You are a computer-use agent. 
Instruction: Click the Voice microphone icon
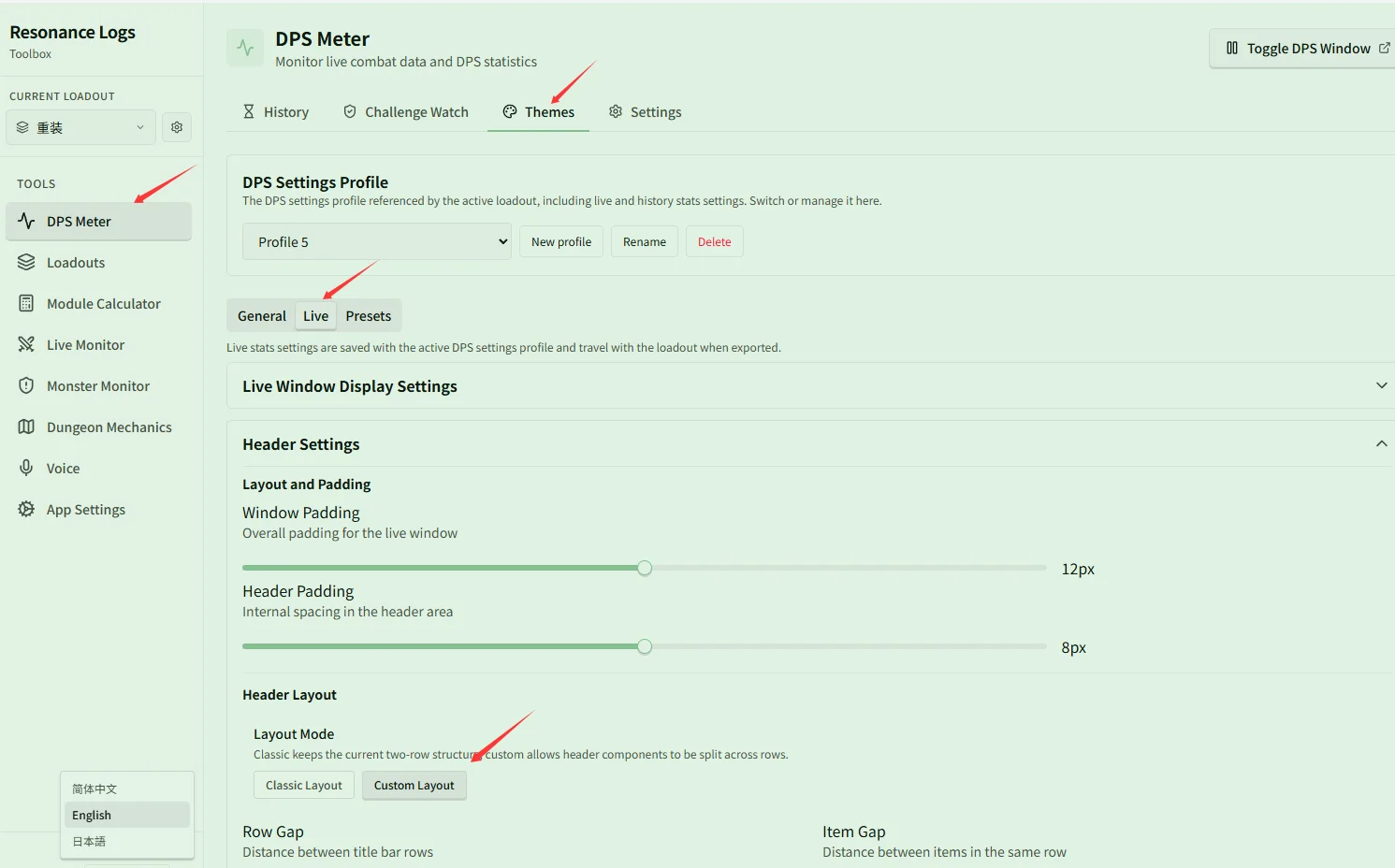[x=26, y=468]
